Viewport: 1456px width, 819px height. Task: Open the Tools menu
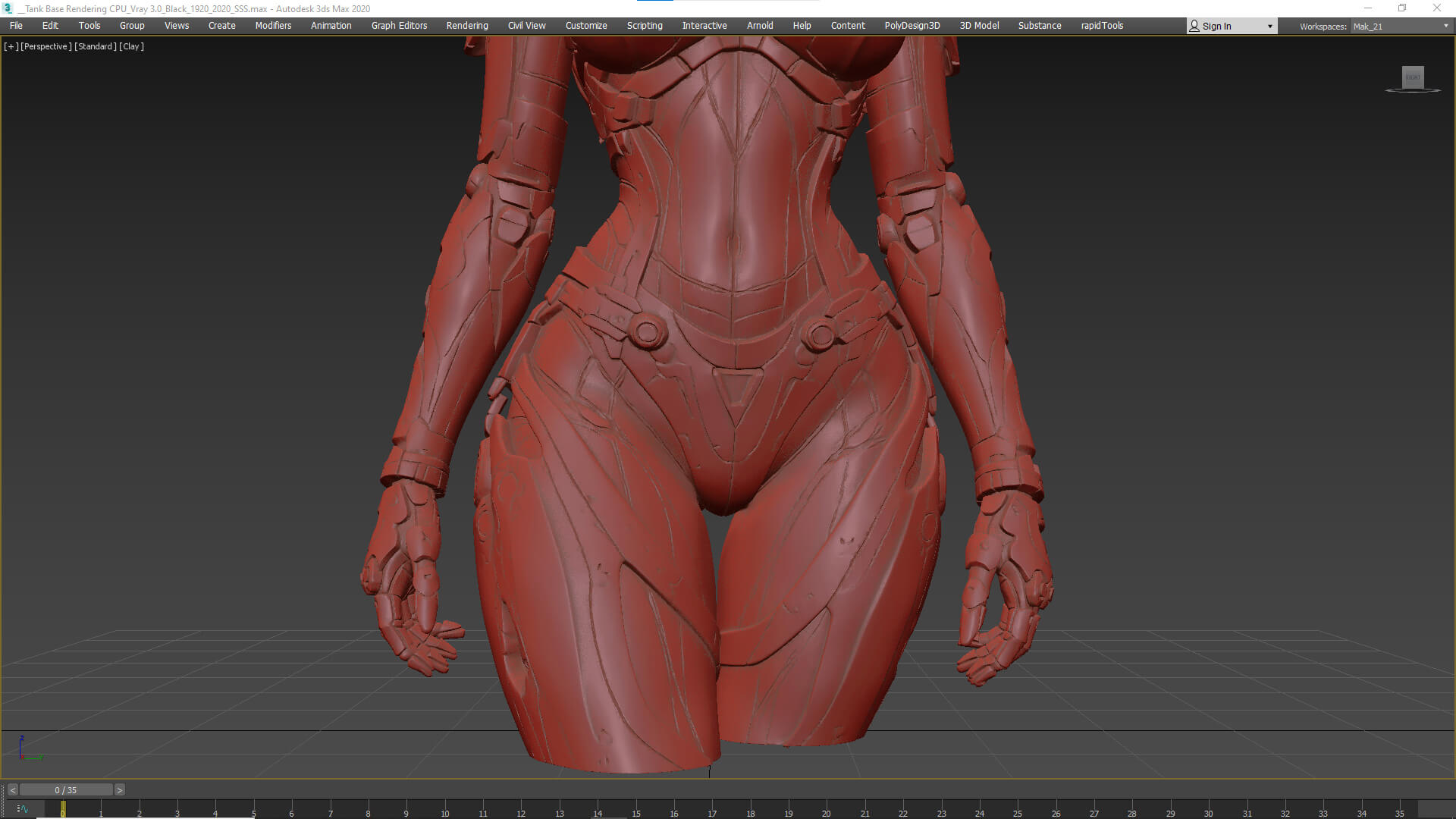[89, 26]
